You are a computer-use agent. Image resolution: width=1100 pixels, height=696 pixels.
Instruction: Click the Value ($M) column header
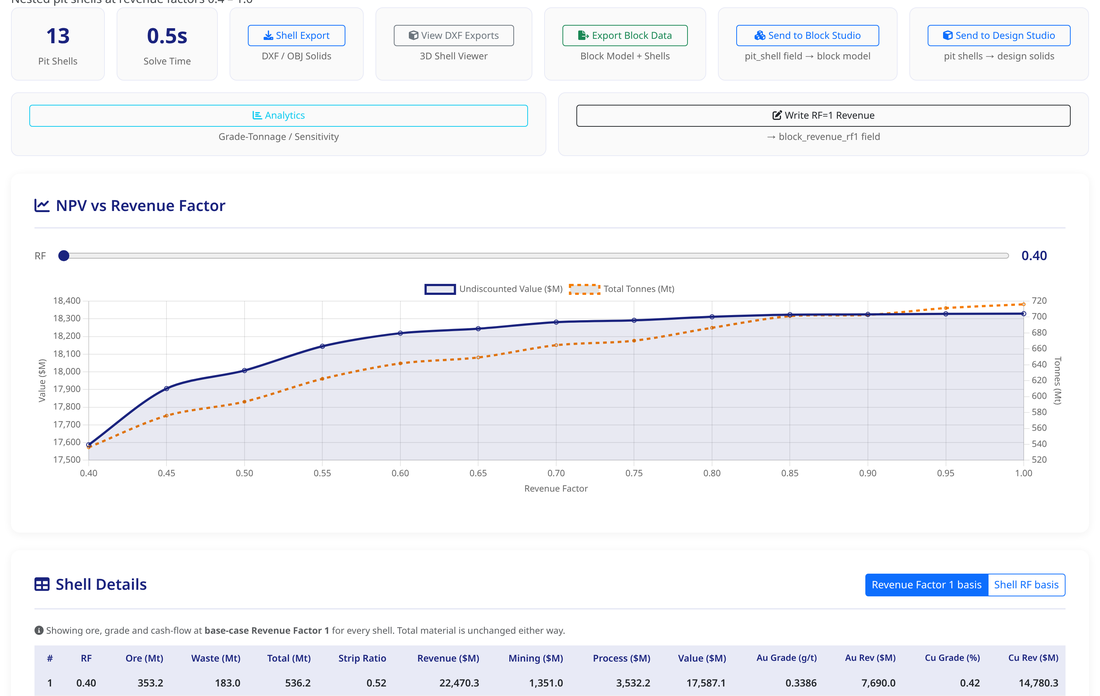tap(702, 658)
